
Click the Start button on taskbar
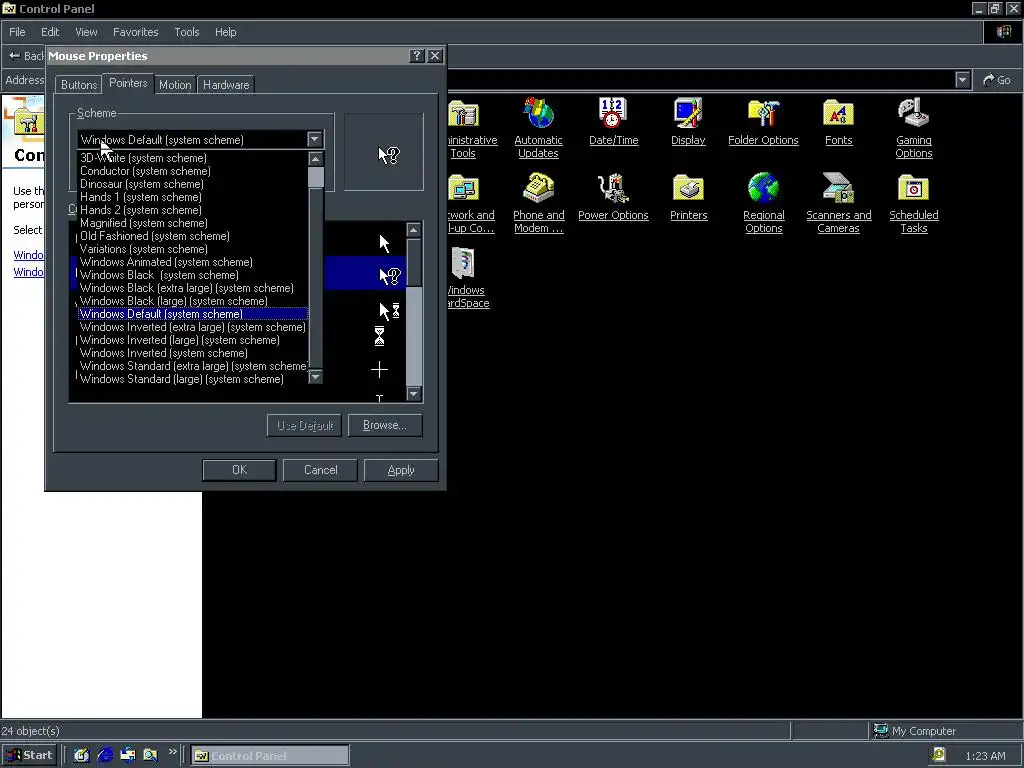tap(29, 755)
